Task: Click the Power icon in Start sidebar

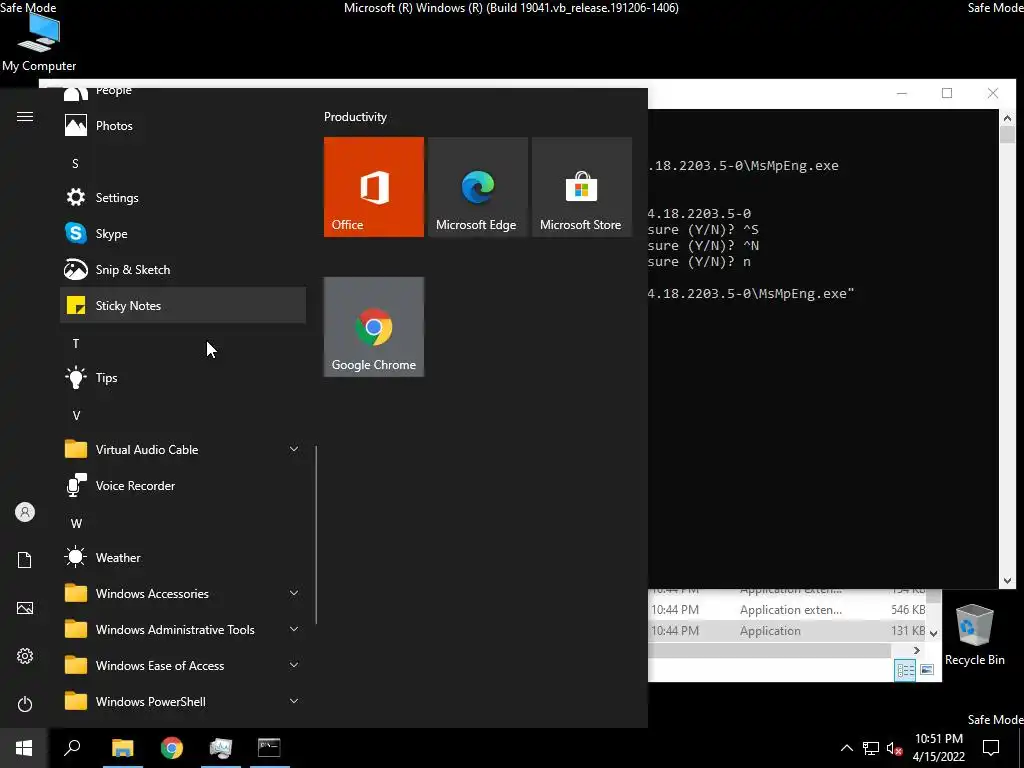Action: tap(25, 704)
